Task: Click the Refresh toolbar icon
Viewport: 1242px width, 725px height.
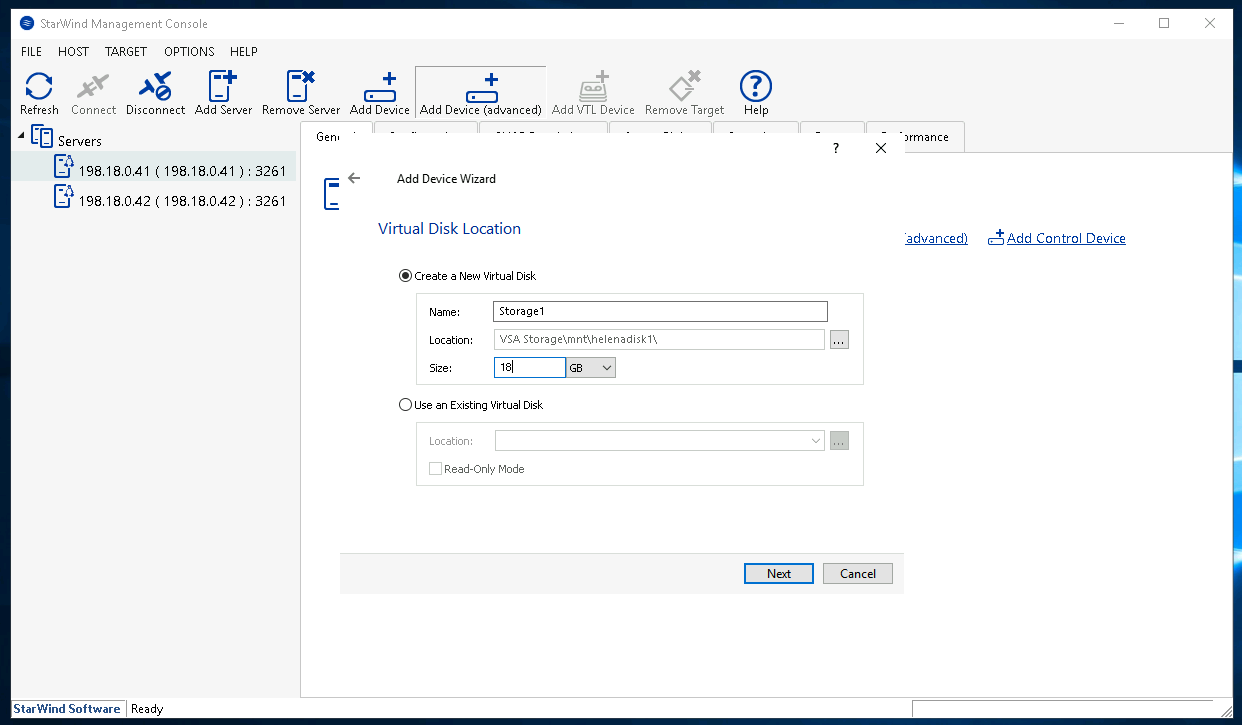Action: point(39,93)
